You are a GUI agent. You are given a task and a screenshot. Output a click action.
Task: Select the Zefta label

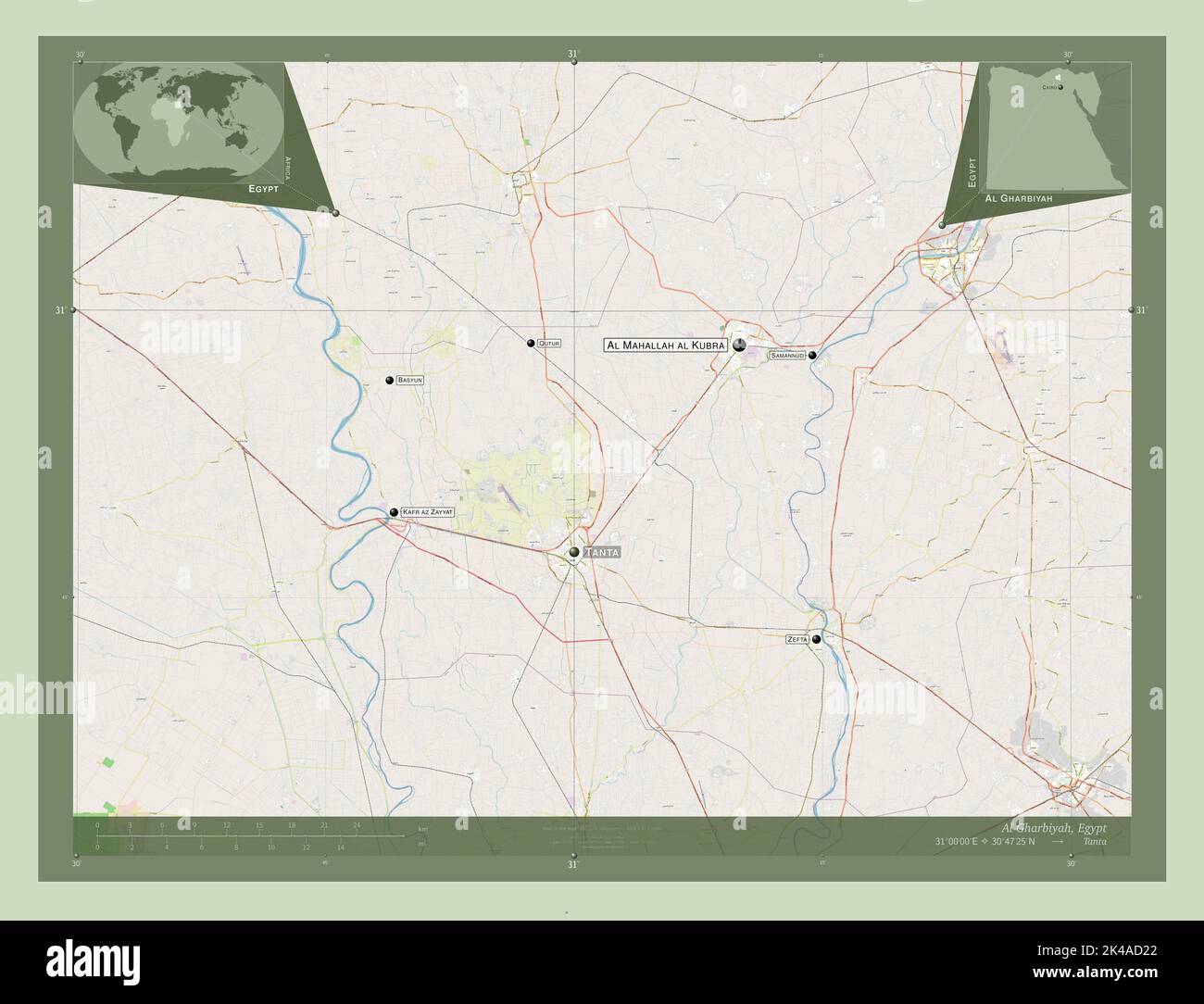click(797, 639)
